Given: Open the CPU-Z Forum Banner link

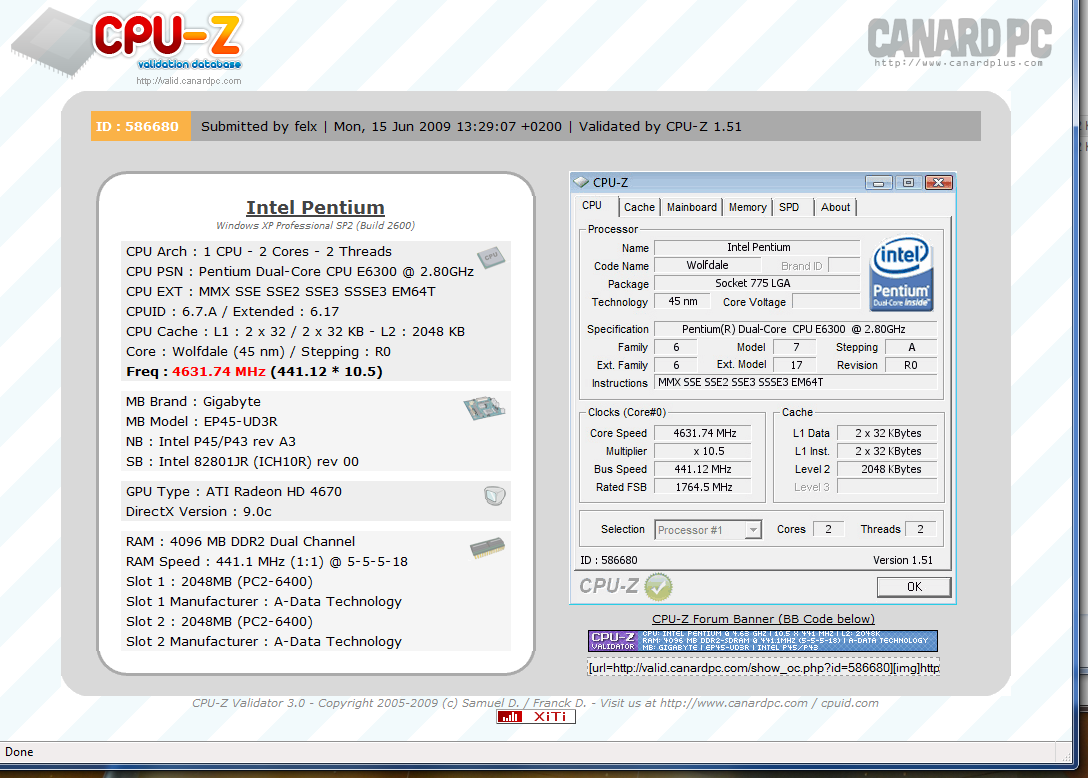Looking at the screenshot, I should click(x=763, y=619).
